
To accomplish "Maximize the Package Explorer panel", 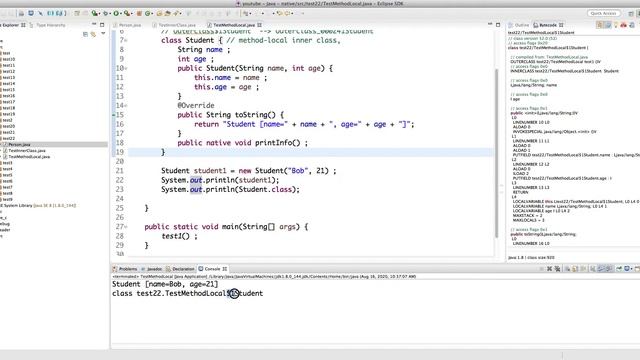I will [x=102, y=25].
